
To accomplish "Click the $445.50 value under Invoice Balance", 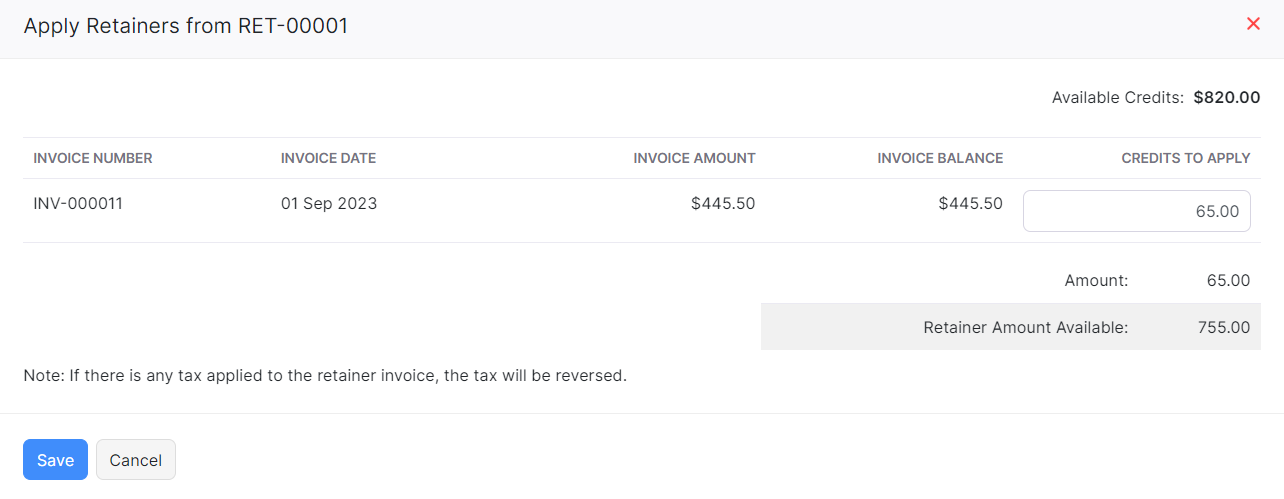I will tap(970, 204).
